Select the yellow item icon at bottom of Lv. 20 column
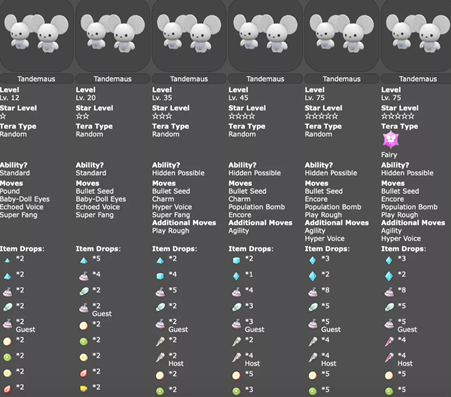 [84, 389]
